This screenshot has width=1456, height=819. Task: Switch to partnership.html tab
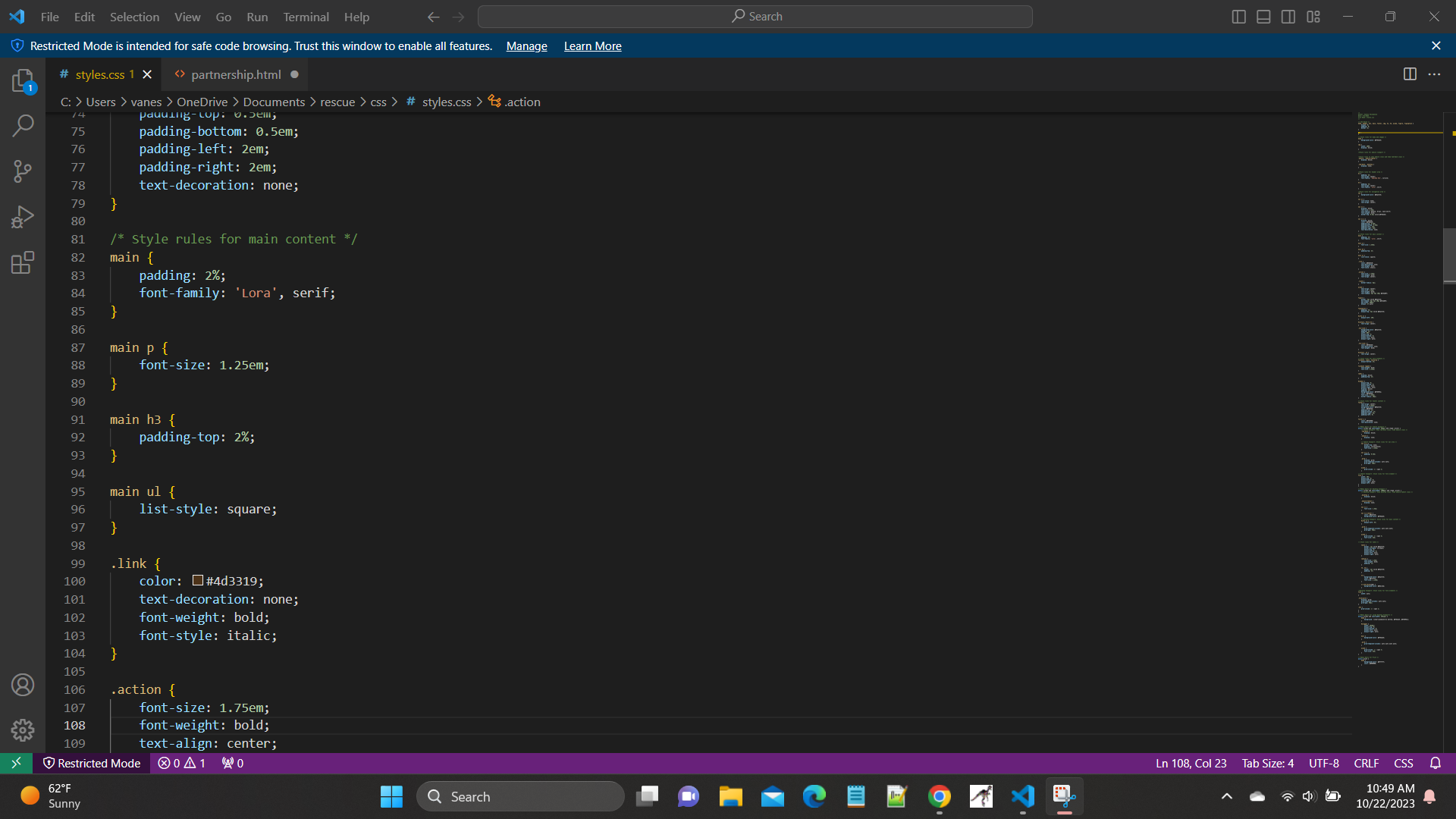pyautogui.click(x=236, y=74)
